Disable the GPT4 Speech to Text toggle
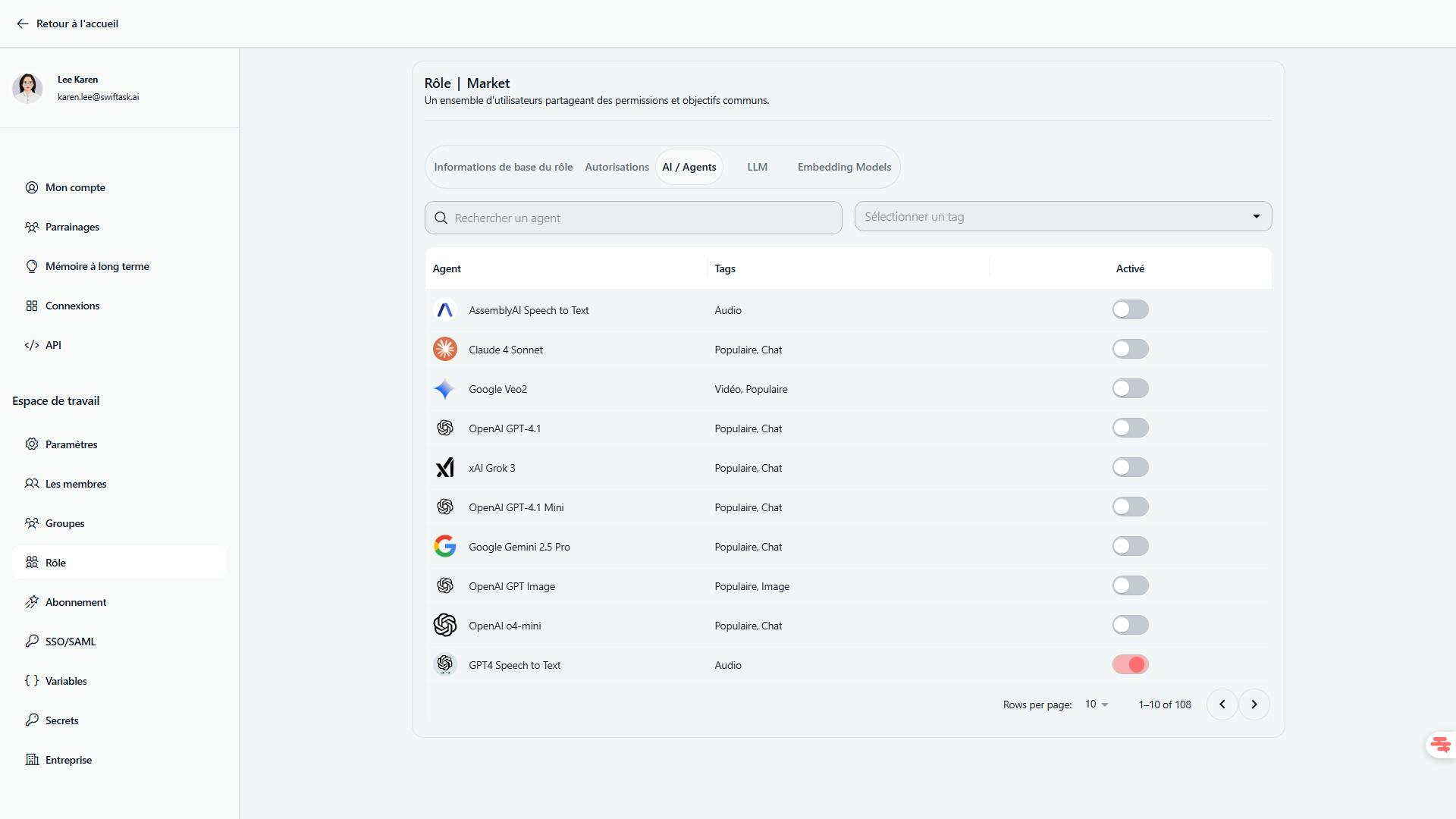The image size is (1456, 819). [1130, 664]
